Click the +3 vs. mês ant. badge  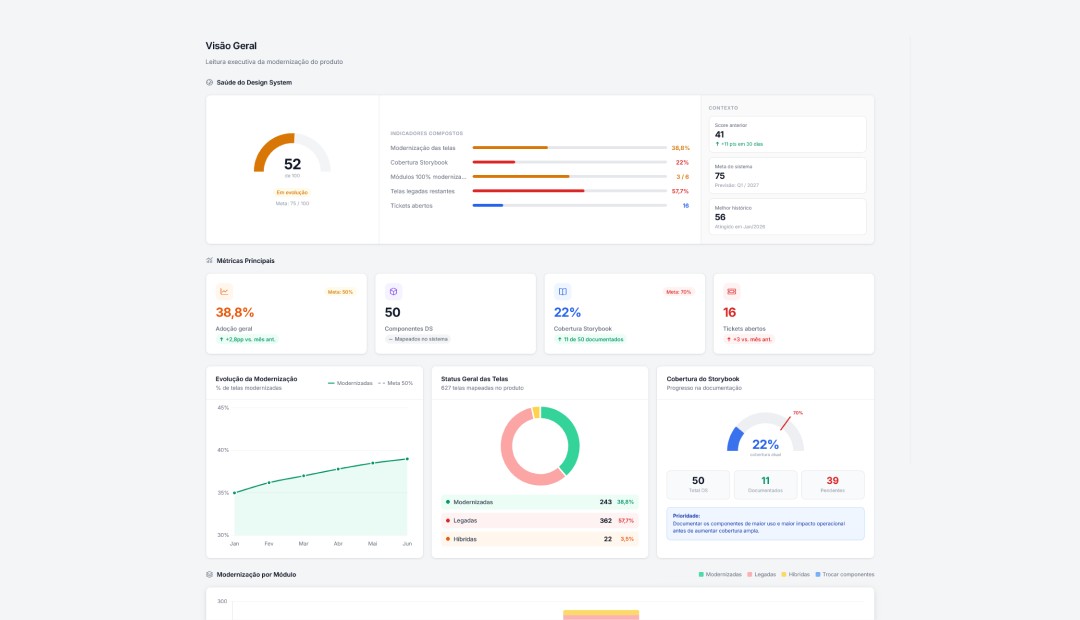pyautogui.click(x=749, y=340)
